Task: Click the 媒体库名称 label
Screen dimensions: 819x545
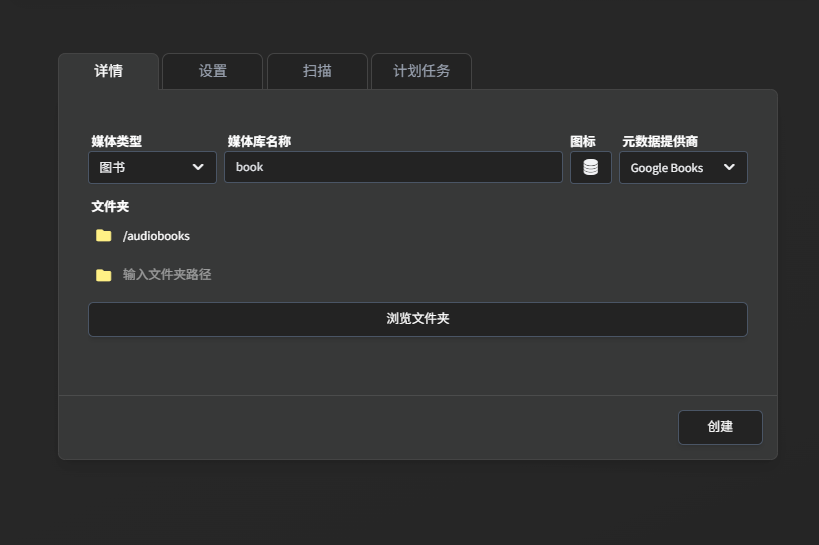Action: pyautogui.click(x=259, y=142)
